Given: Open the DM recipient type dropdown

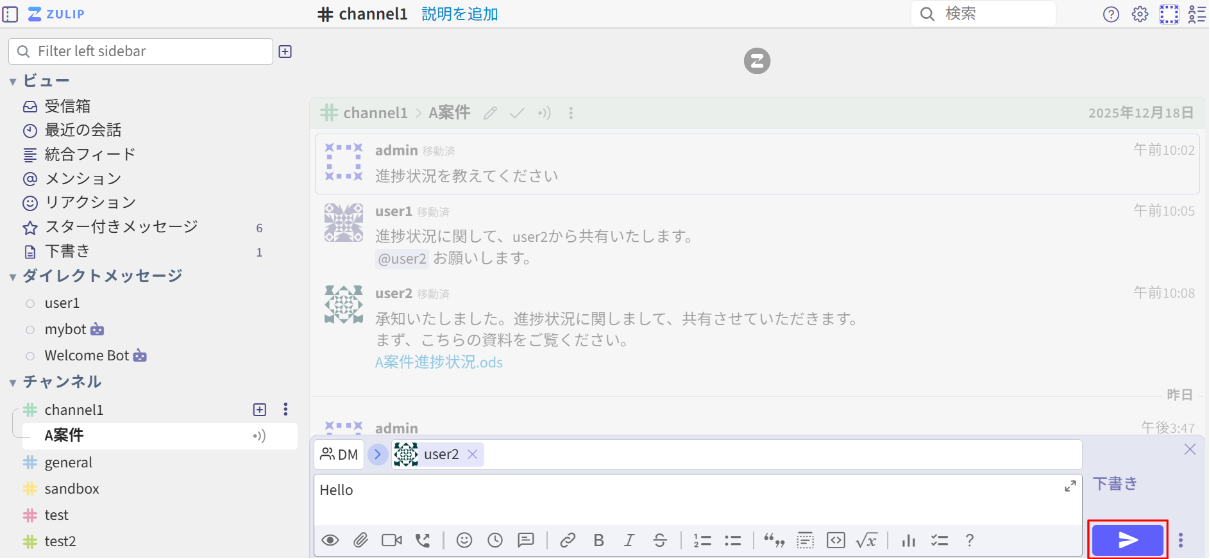Looking at the screenshot, I should 339,454.
